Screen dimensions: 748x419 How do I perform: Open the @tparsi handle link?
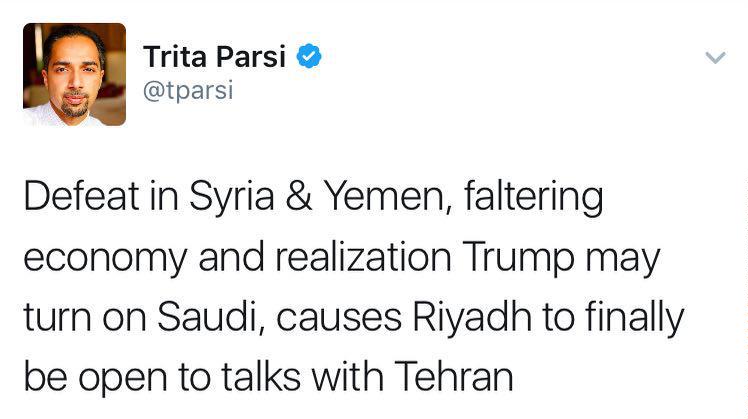pos(188,91)
